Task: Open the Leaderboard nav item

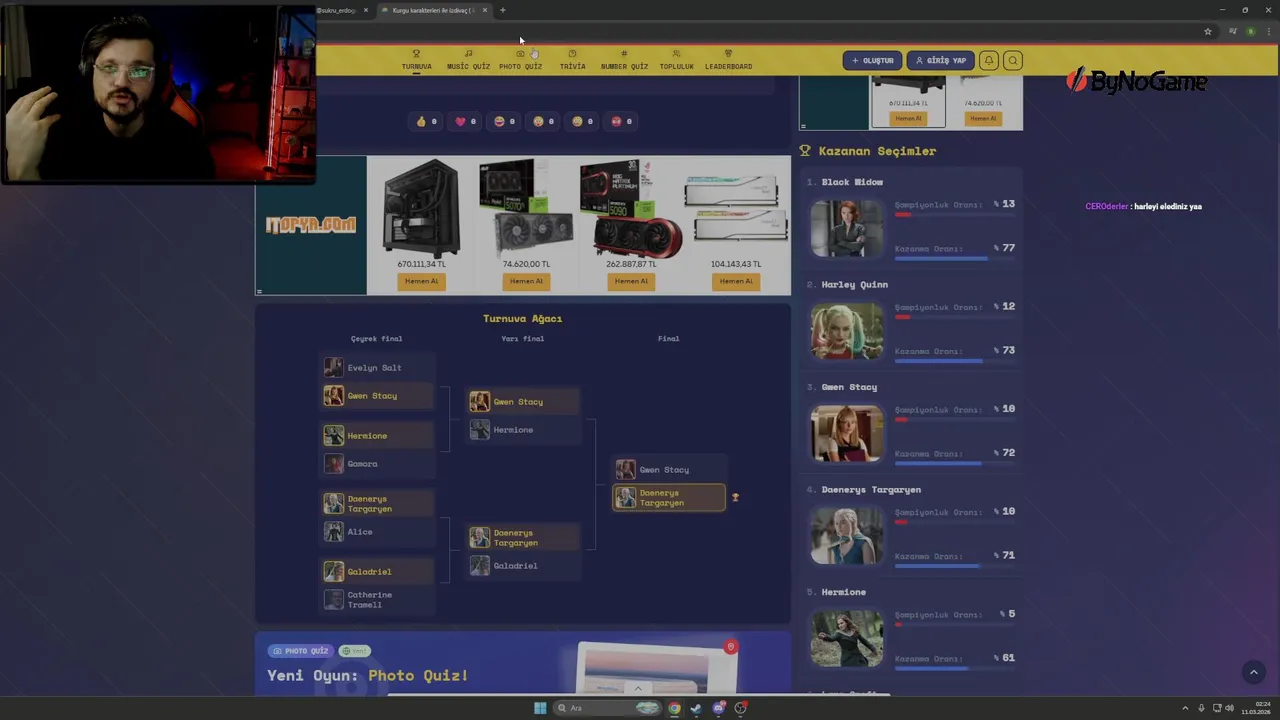Action: 728,60
